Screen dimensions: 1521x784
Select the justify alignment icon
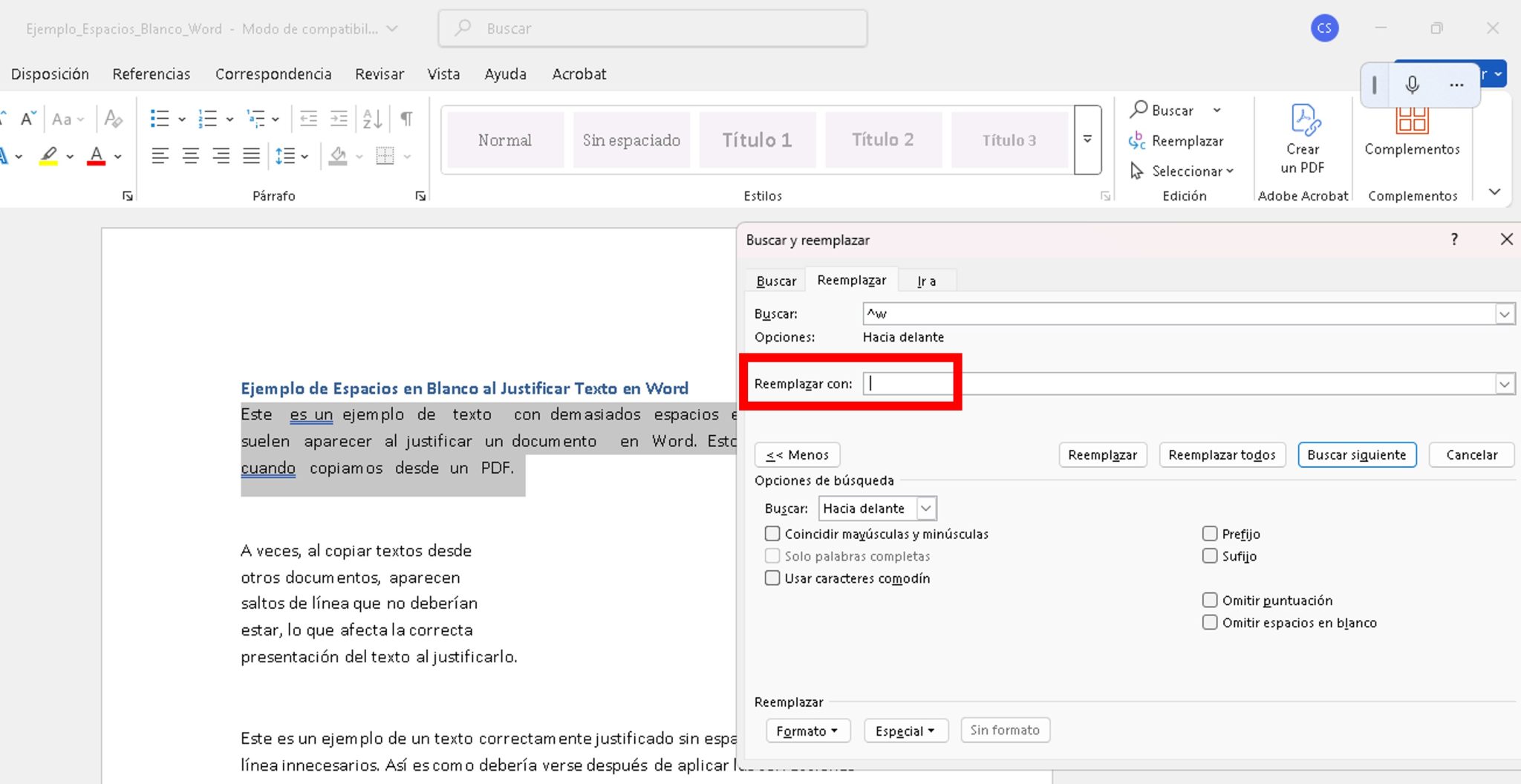point(251,156)
